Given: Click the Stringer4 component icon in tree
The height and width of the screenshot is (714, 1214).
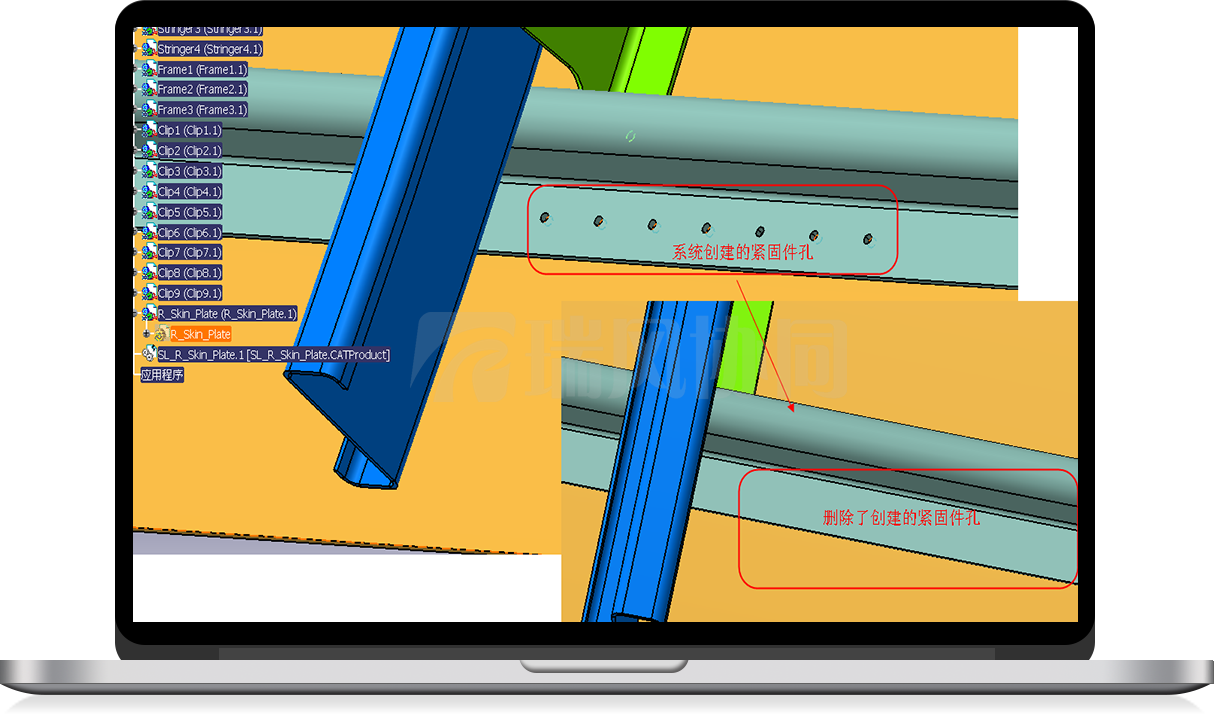Looking at the screenshot, I should [x=148, y=49].
